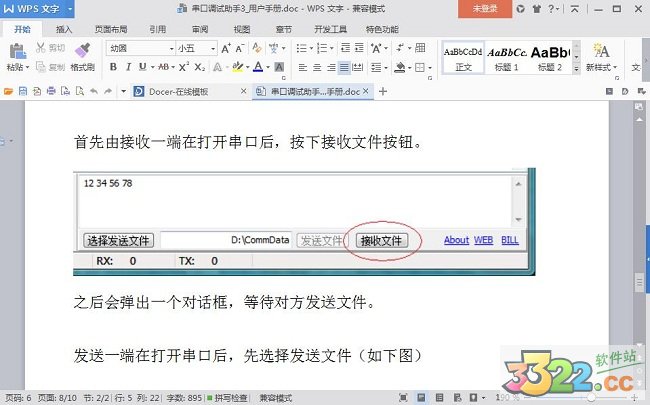Screen dimensions: 650x405
Task: Apply superscript X² formatting
Action: coord(184,67)
